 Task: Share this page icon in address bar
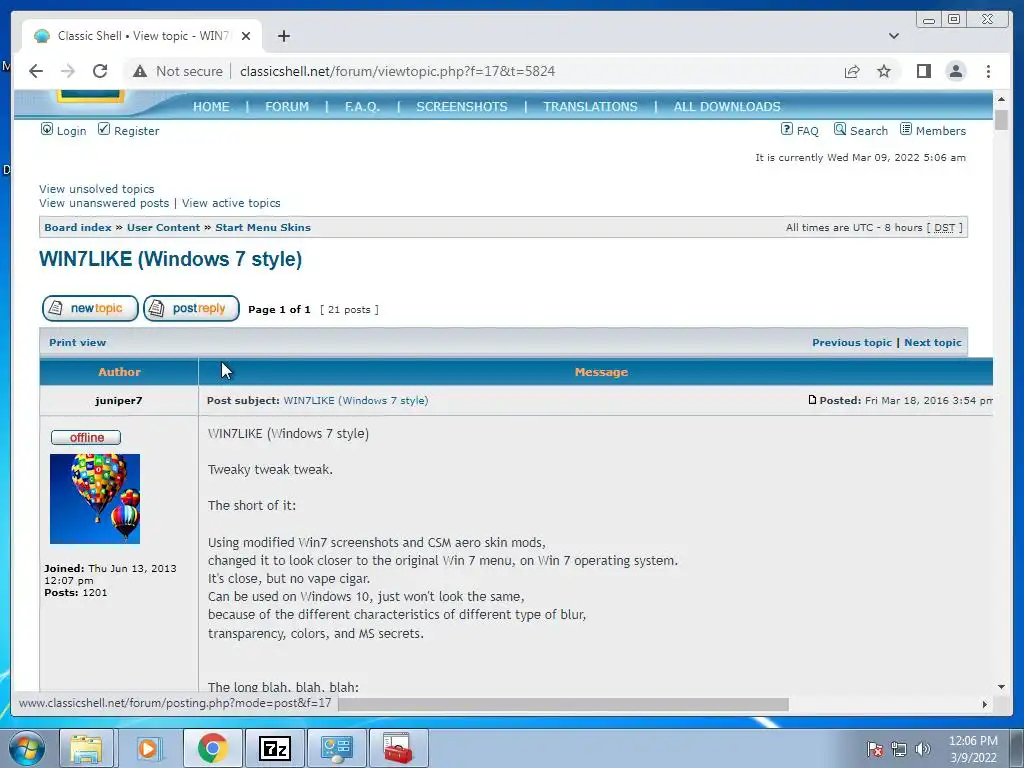tap(852, 71)
